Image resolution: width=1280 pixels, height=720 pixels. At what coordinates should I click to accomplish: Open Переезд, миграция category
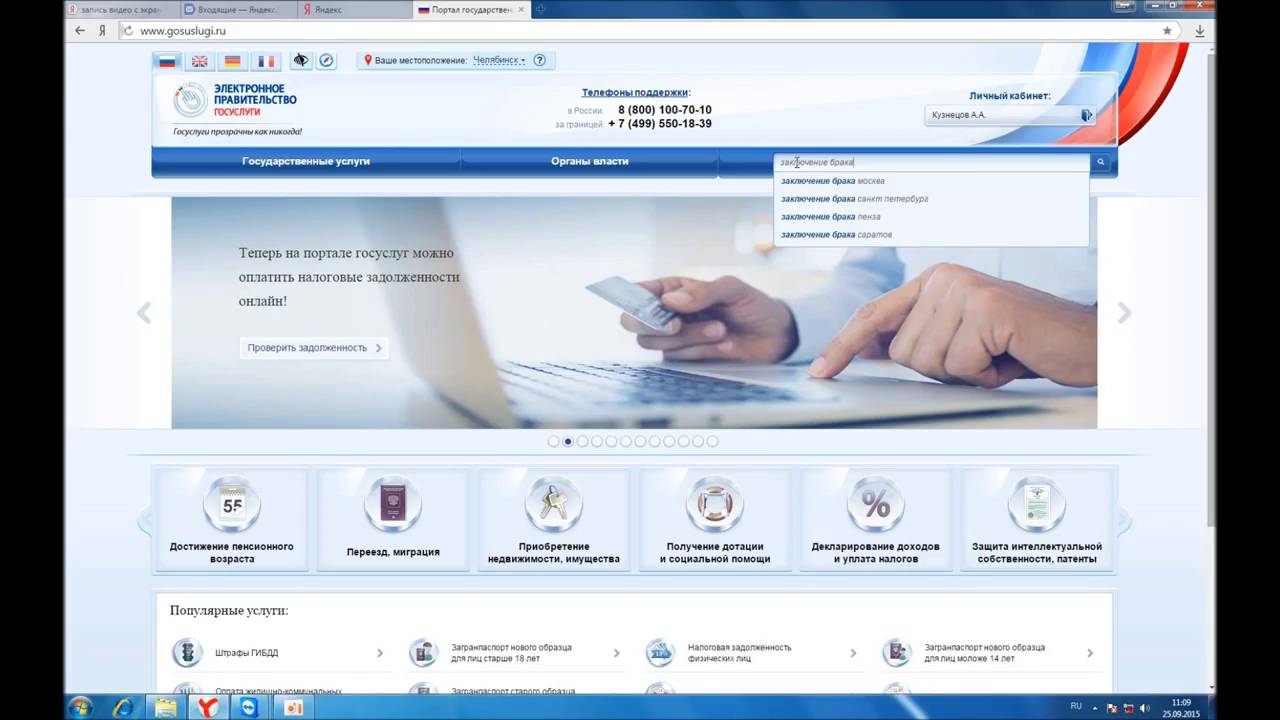tap(393, 521)
